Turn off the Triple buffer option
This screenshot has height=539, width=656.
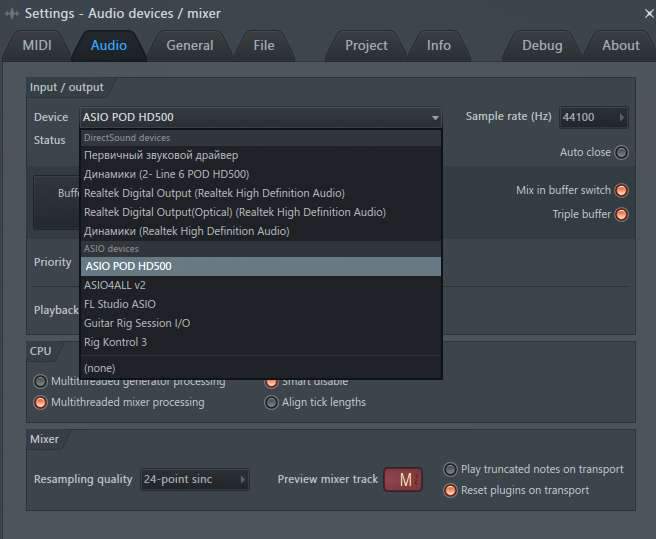point(621,214)
